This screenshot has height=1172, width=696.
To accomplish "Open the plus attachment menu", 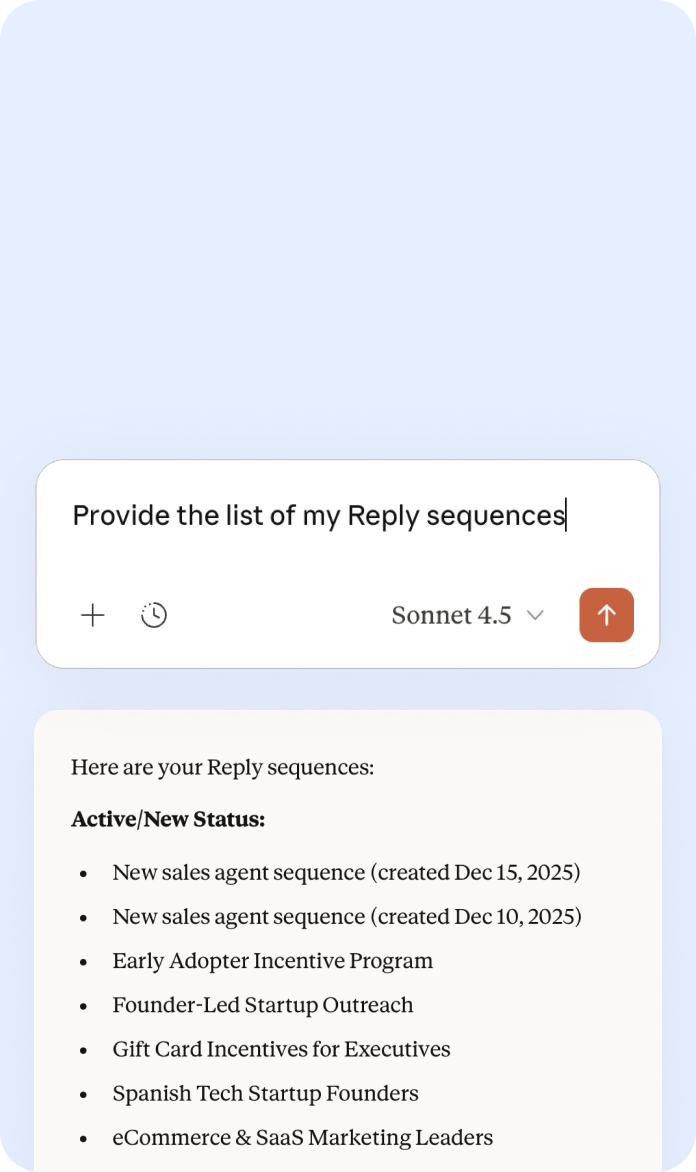I will point(93,615).
